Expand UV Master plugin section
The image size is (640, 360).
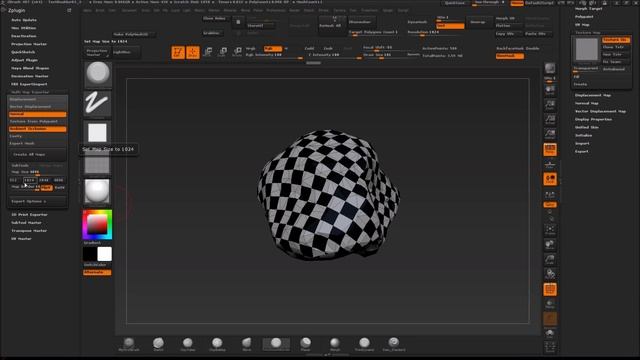pyautogui.click(x=21, y=239)
